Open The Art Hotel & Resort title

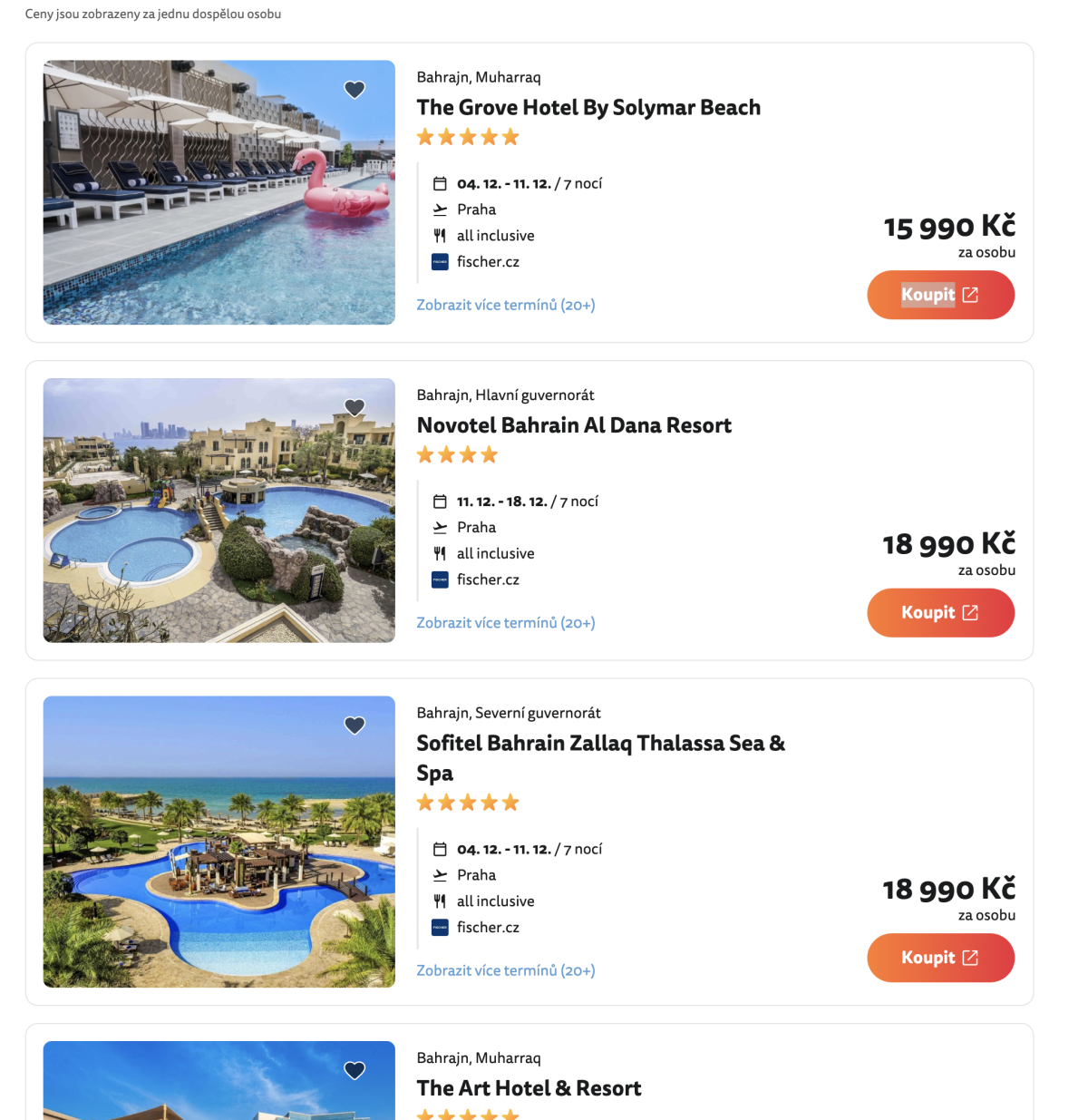pos(529,1088)
